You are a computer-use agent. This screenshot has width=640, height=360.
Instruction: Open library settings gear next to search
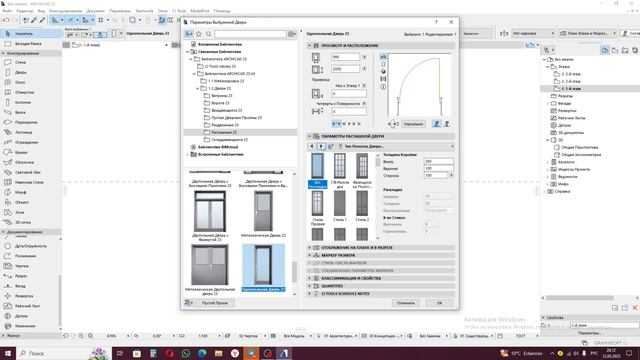(x=291, y=34)
